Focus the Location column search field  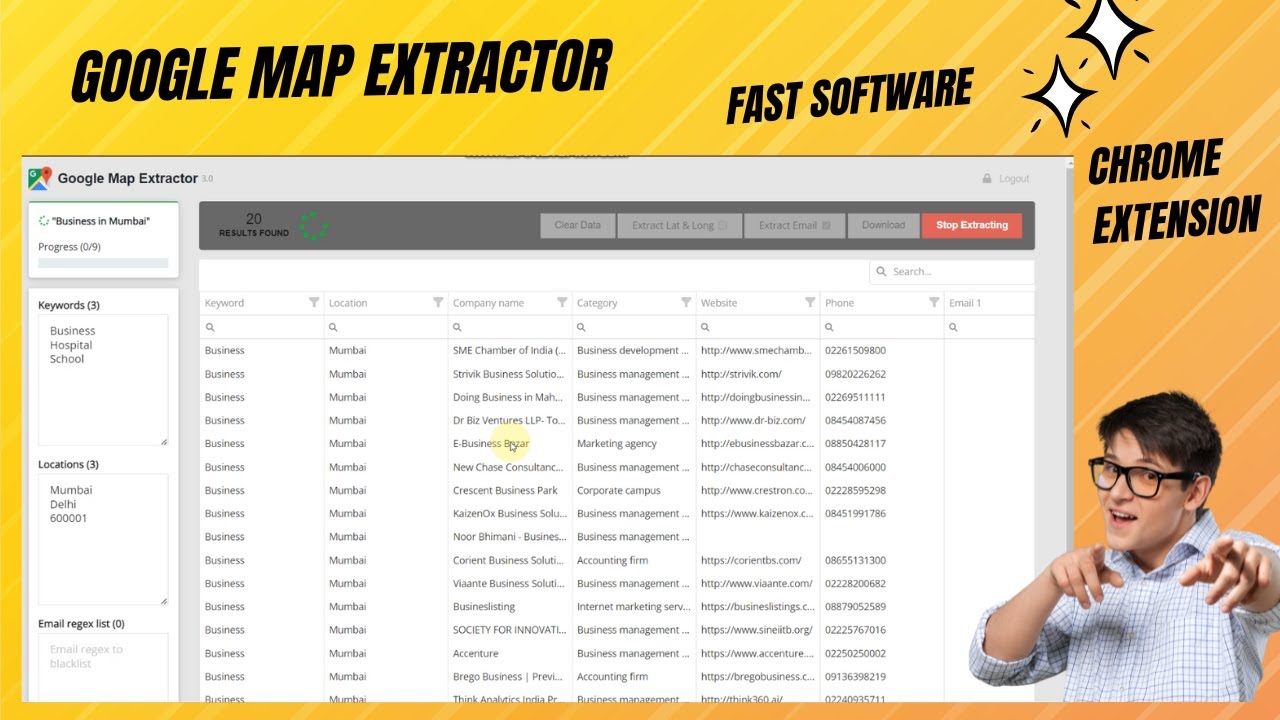pyautogui.click(x=386, y=327)
